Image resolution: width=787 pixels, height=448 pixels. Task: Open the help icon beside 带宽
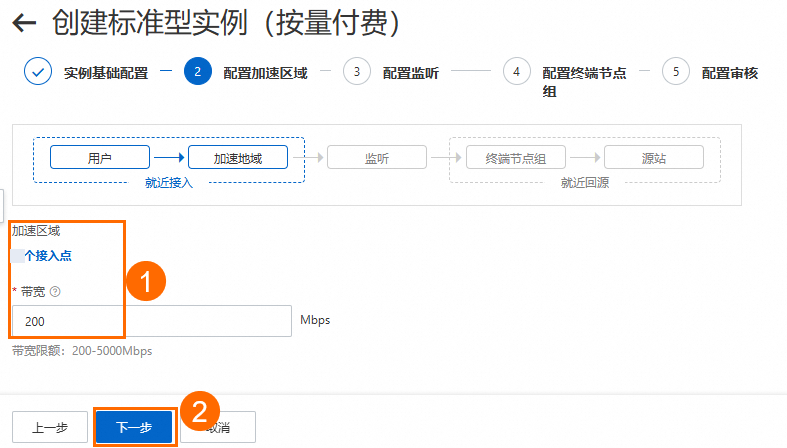[55, 291]
